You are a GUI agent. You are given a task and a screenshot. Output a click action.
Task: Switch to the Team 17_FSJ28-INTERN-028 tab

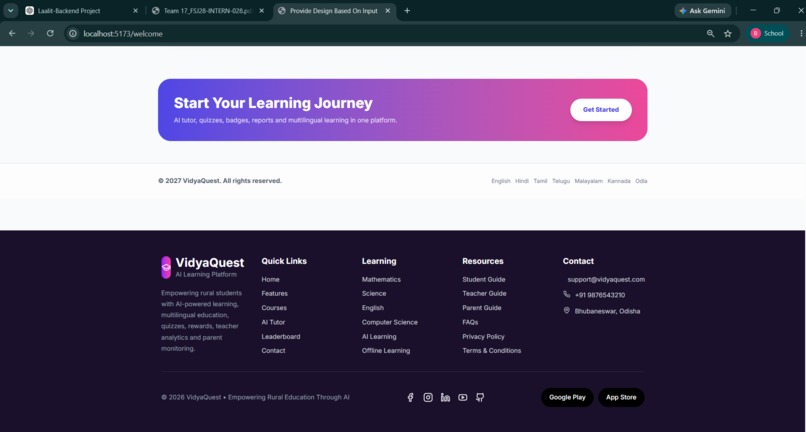click(x=208, y=11)
